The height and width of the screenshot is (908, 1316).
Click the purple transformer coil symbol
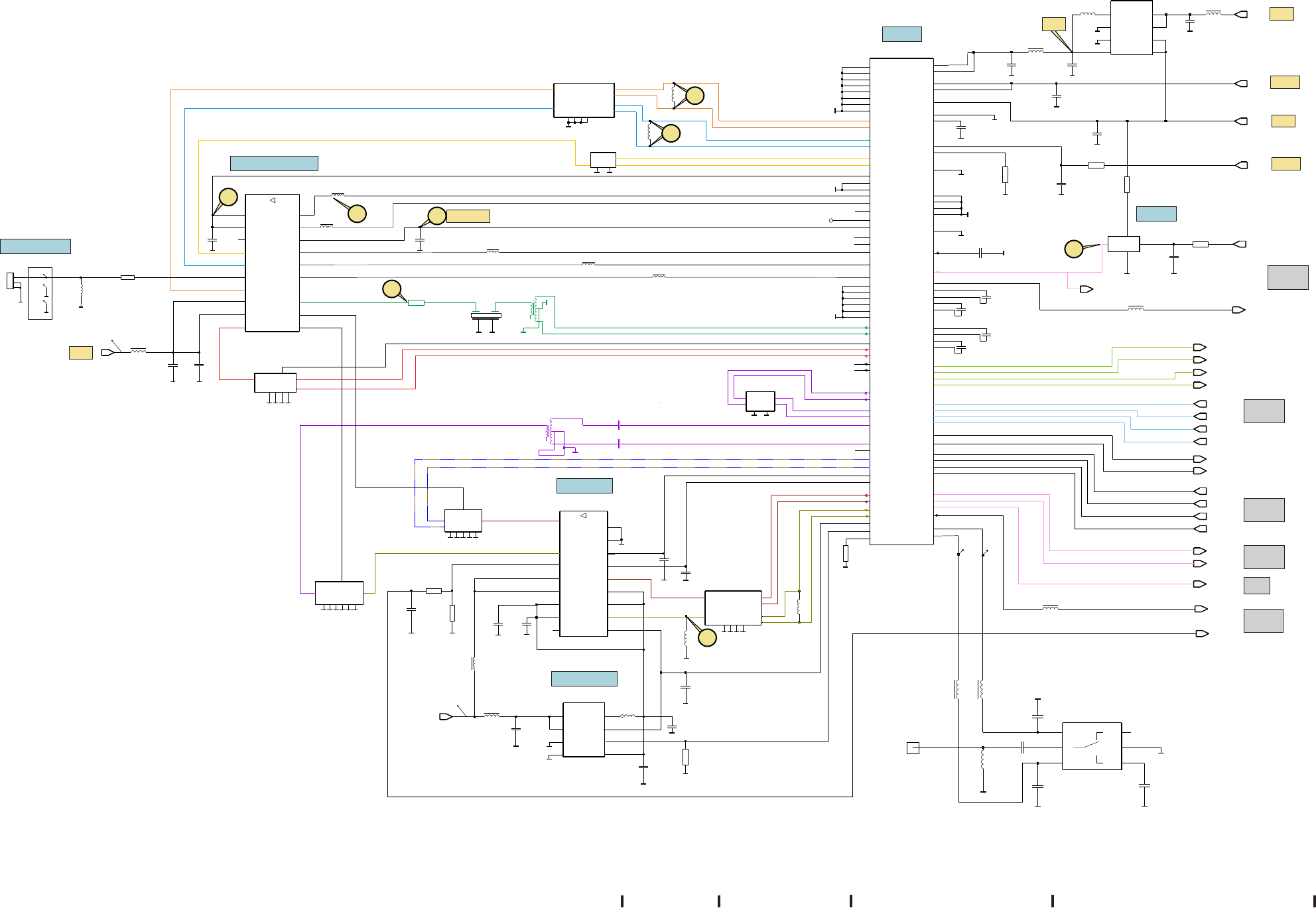(x=550, y=432)
